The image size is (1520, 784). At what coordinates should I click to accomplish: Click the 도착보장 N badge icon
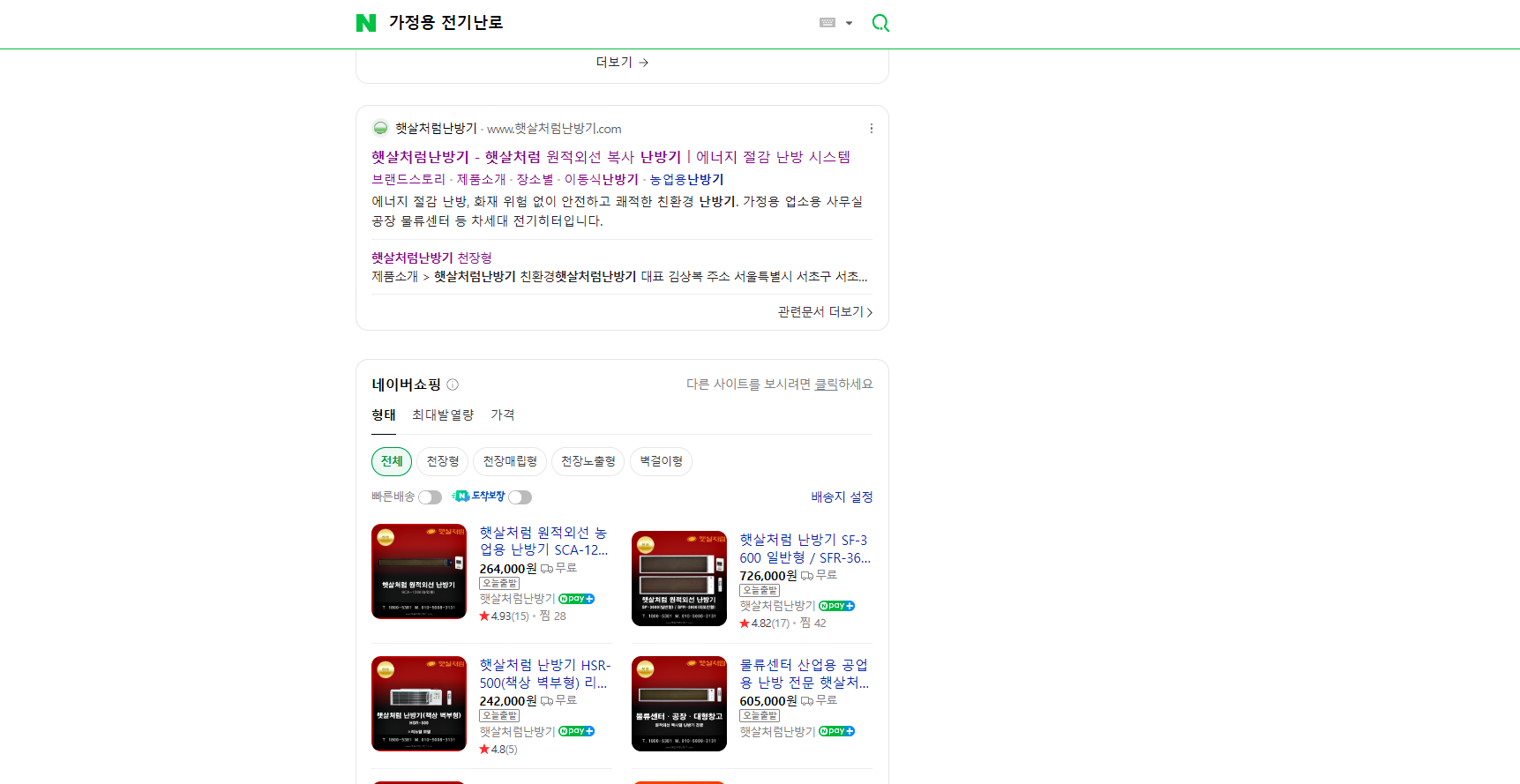pos(461,497)
